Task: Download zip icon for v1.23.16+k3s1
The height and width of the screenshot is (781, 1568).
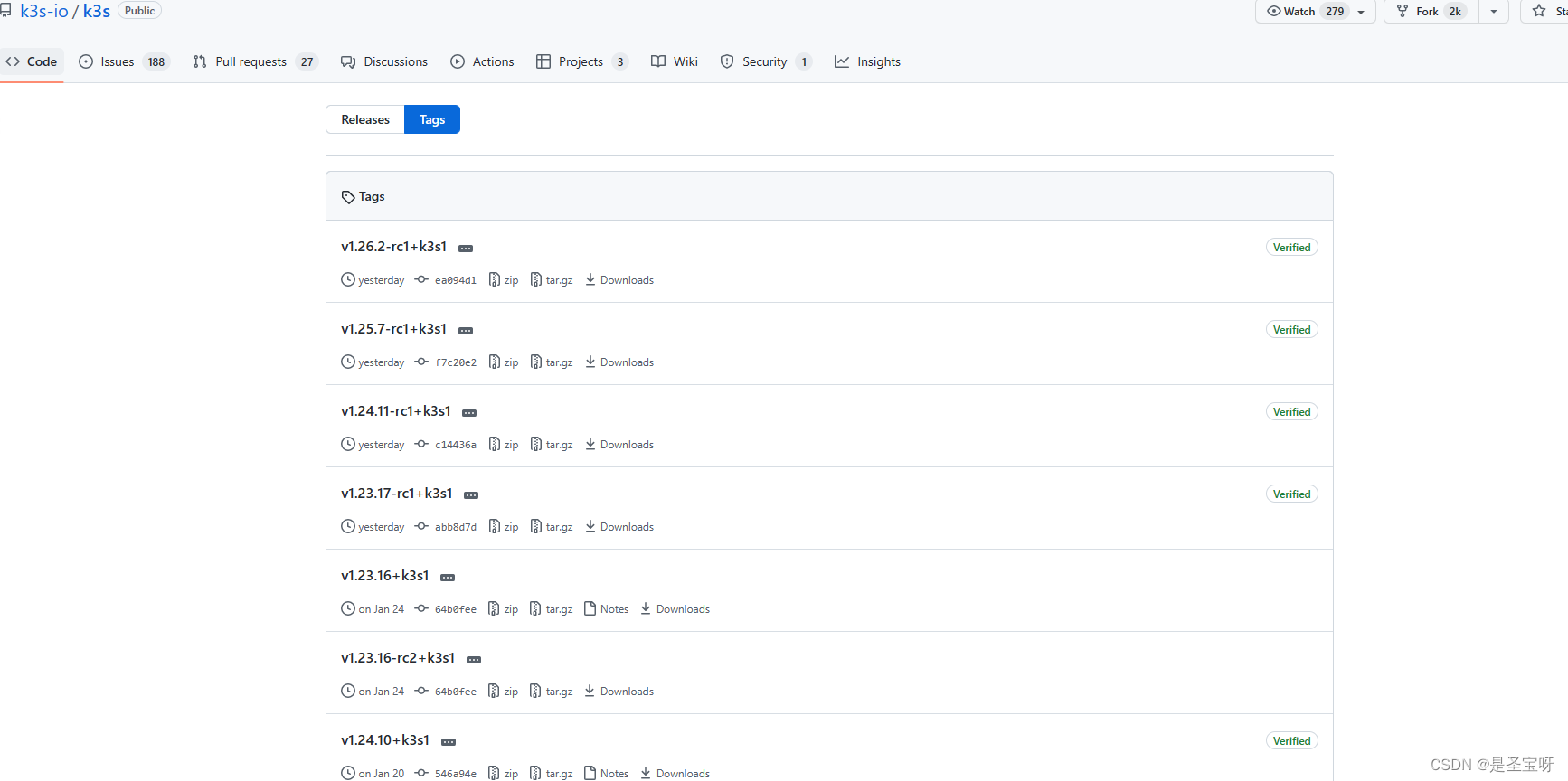Action: point(495,608)
